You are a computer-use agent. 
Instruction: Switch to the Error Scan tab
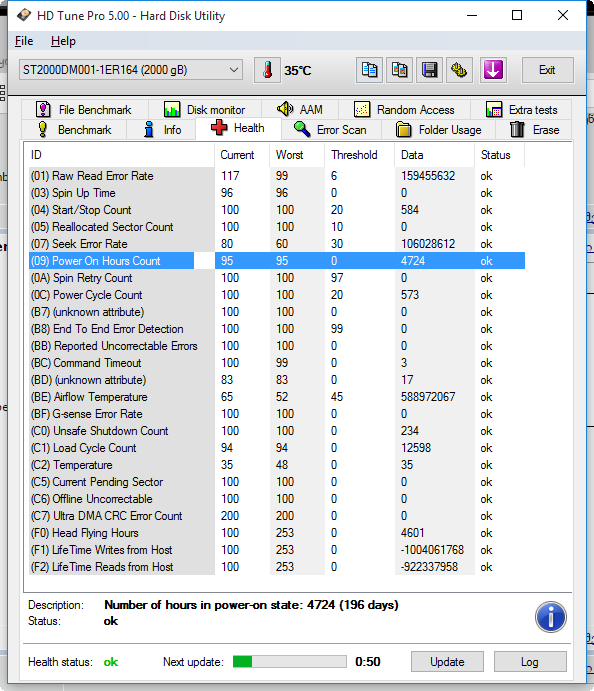332,130
